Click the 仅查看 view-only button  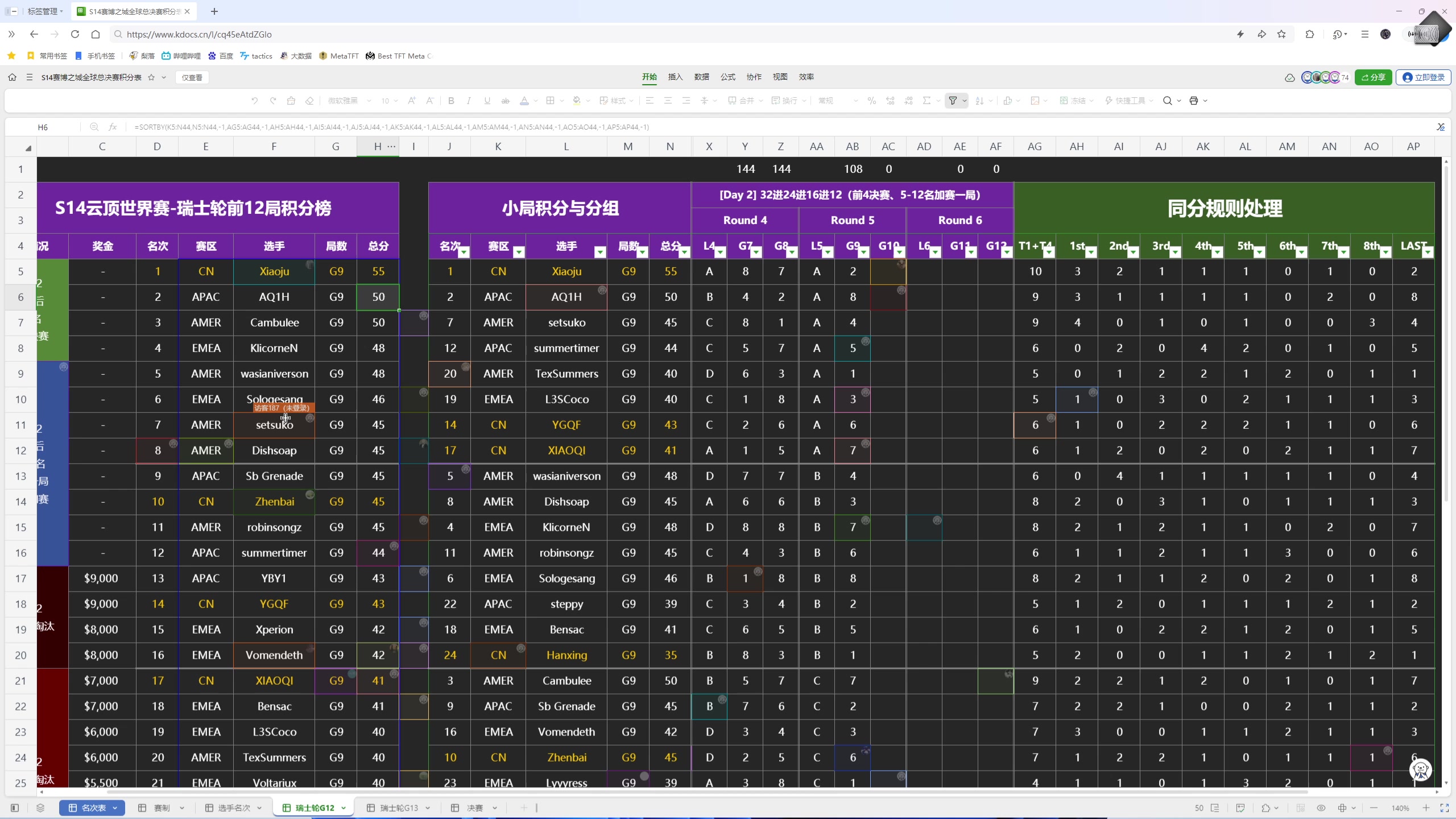192,77
